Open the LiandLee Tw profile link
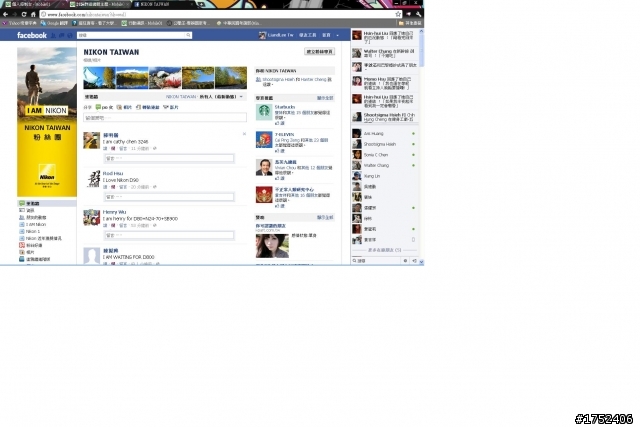The width and height of the screenshot is (640, 427). [x=276, y=36]
